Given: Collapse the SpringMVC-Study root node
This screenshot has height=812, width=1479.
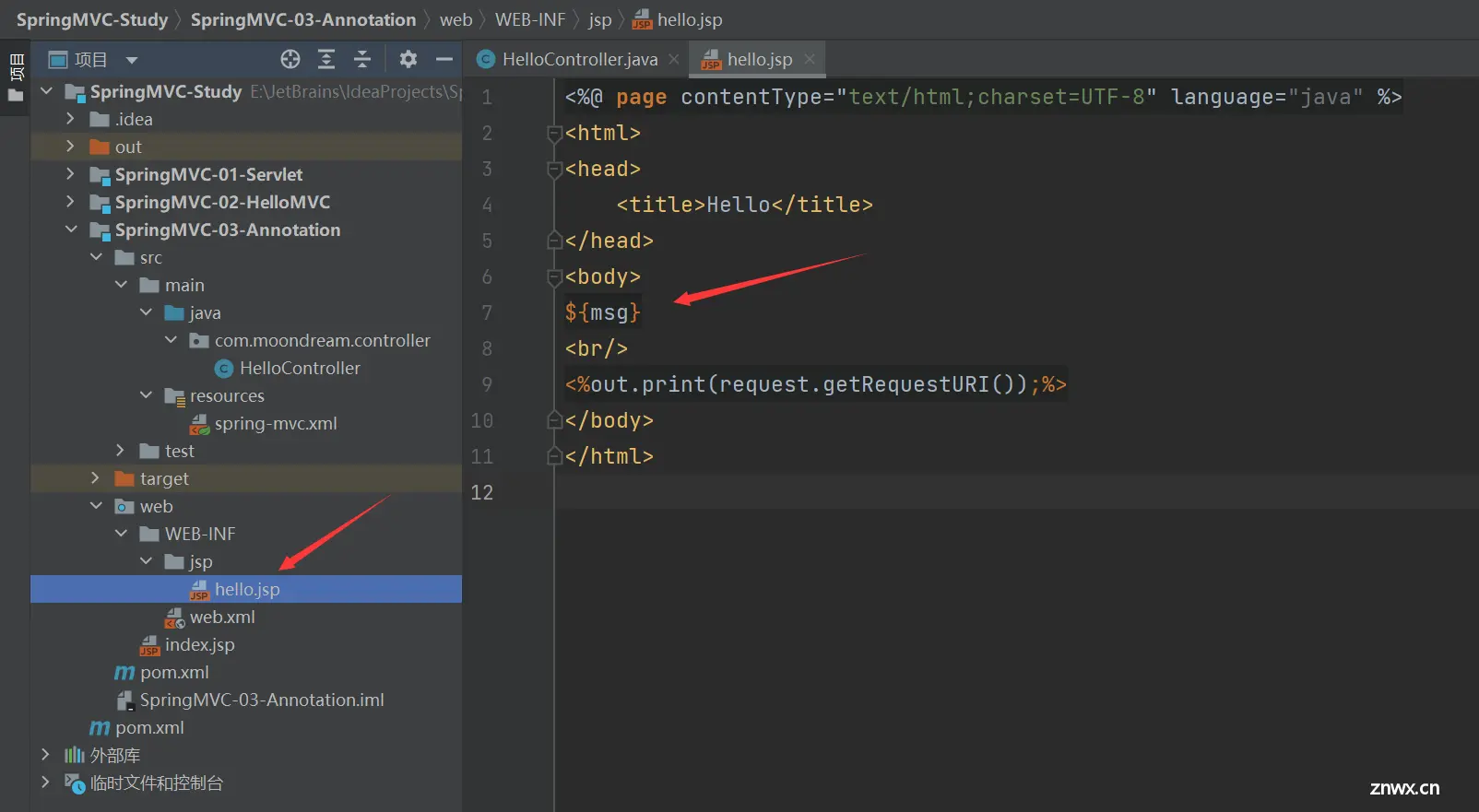Looking at the screenshot, I should click(x=46, y=91).
